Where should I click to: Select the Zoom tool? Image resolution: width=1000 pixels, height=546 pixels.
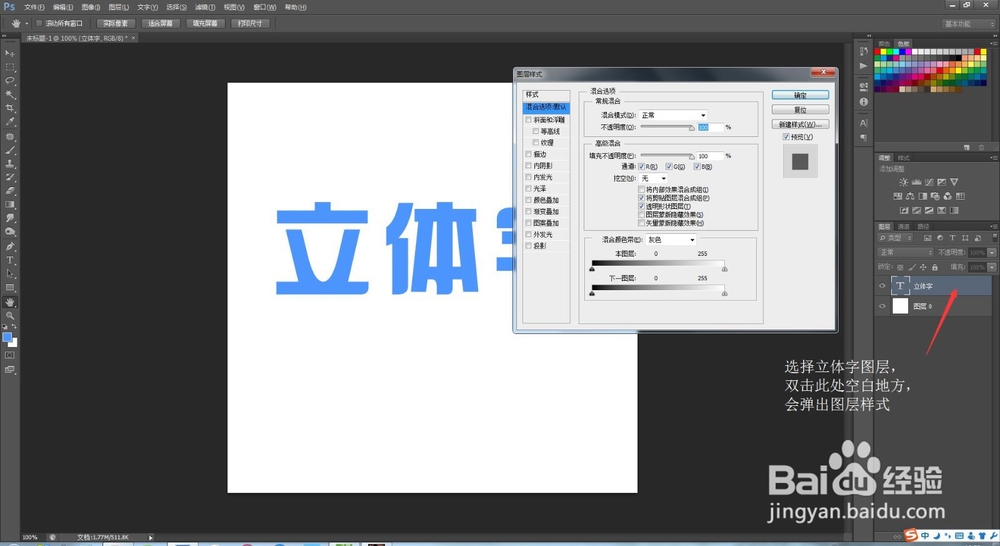[x=10, y=315]
